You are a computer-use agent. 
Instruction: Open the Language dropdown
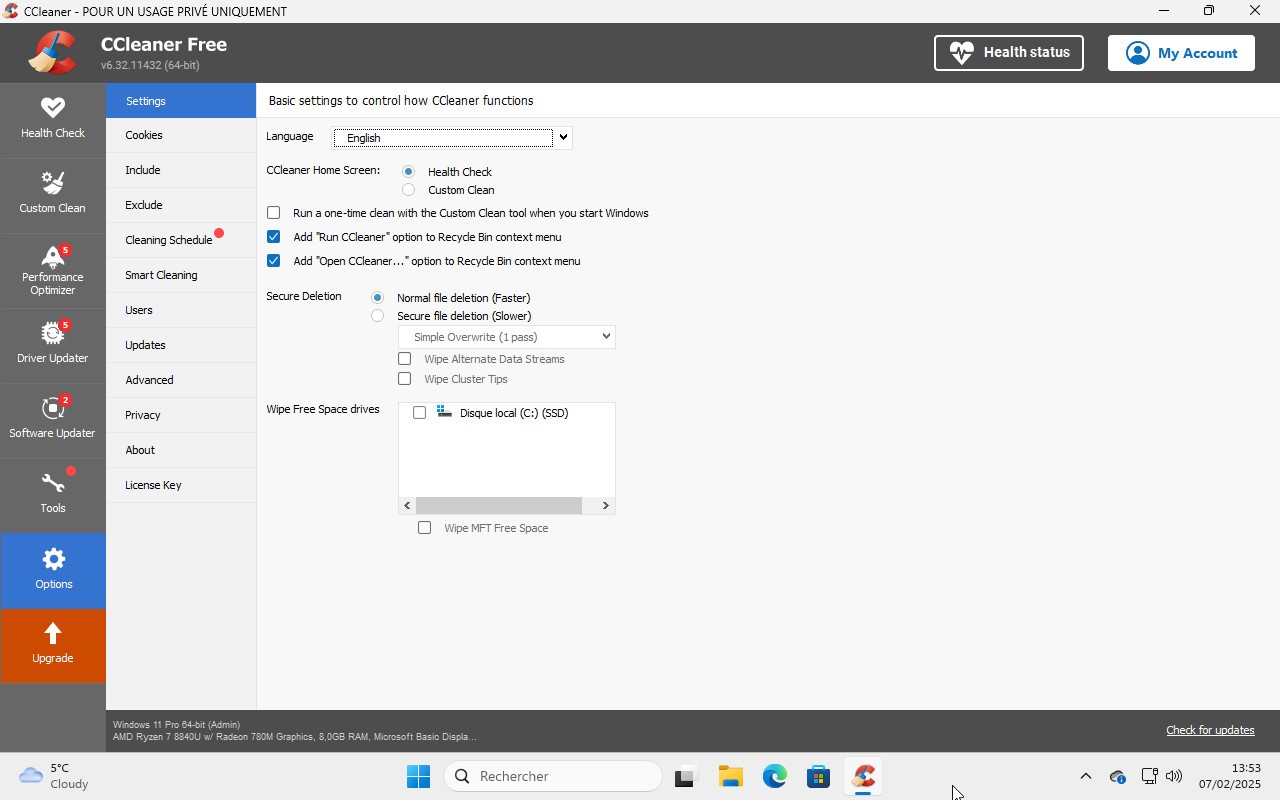(x=563, y=137)
